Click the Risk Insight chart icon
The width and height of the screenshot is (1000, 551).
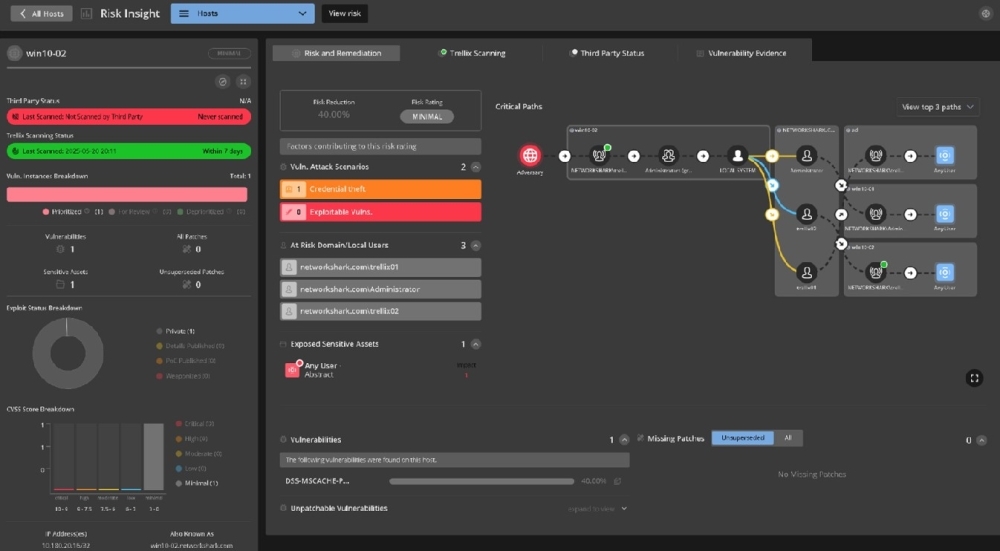87,13
